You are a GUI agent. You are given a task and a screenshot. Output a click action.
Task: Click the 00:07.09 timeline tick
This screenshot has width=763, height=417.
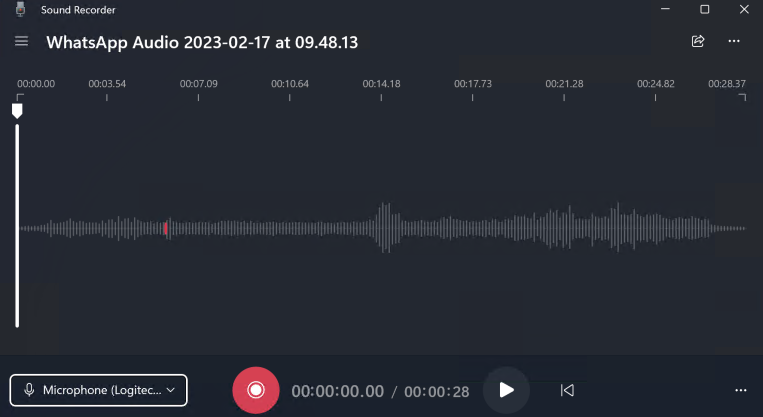(198, 97)
